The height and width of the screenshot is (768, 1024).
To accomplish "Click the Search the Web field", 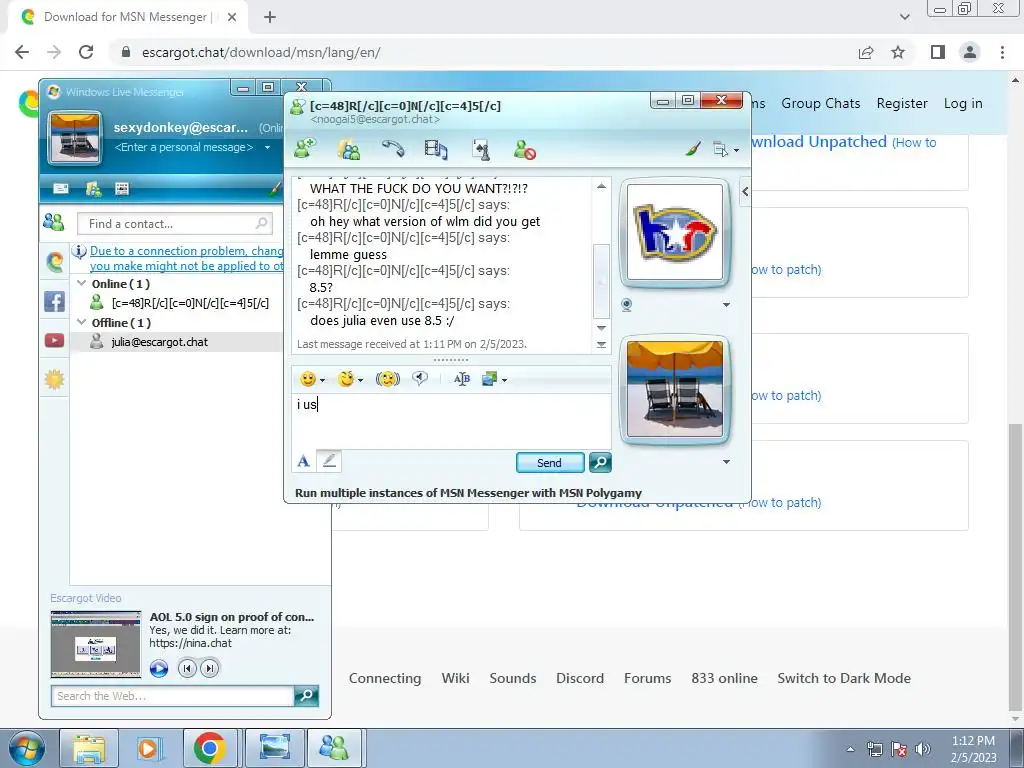I will click(x=172, y=696).
